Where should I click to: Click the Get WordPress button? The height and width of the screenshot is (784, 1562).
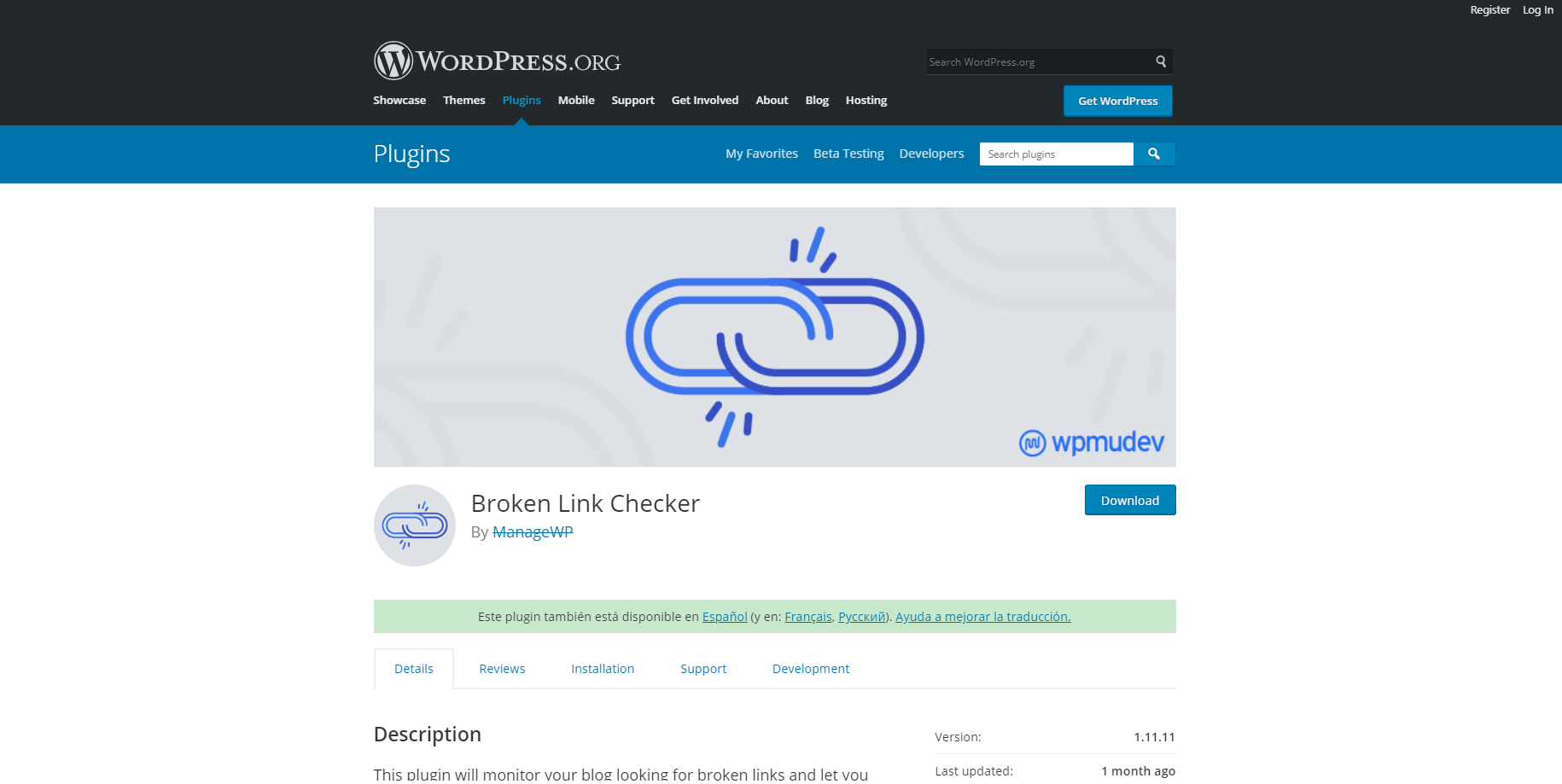point(1118,101)
